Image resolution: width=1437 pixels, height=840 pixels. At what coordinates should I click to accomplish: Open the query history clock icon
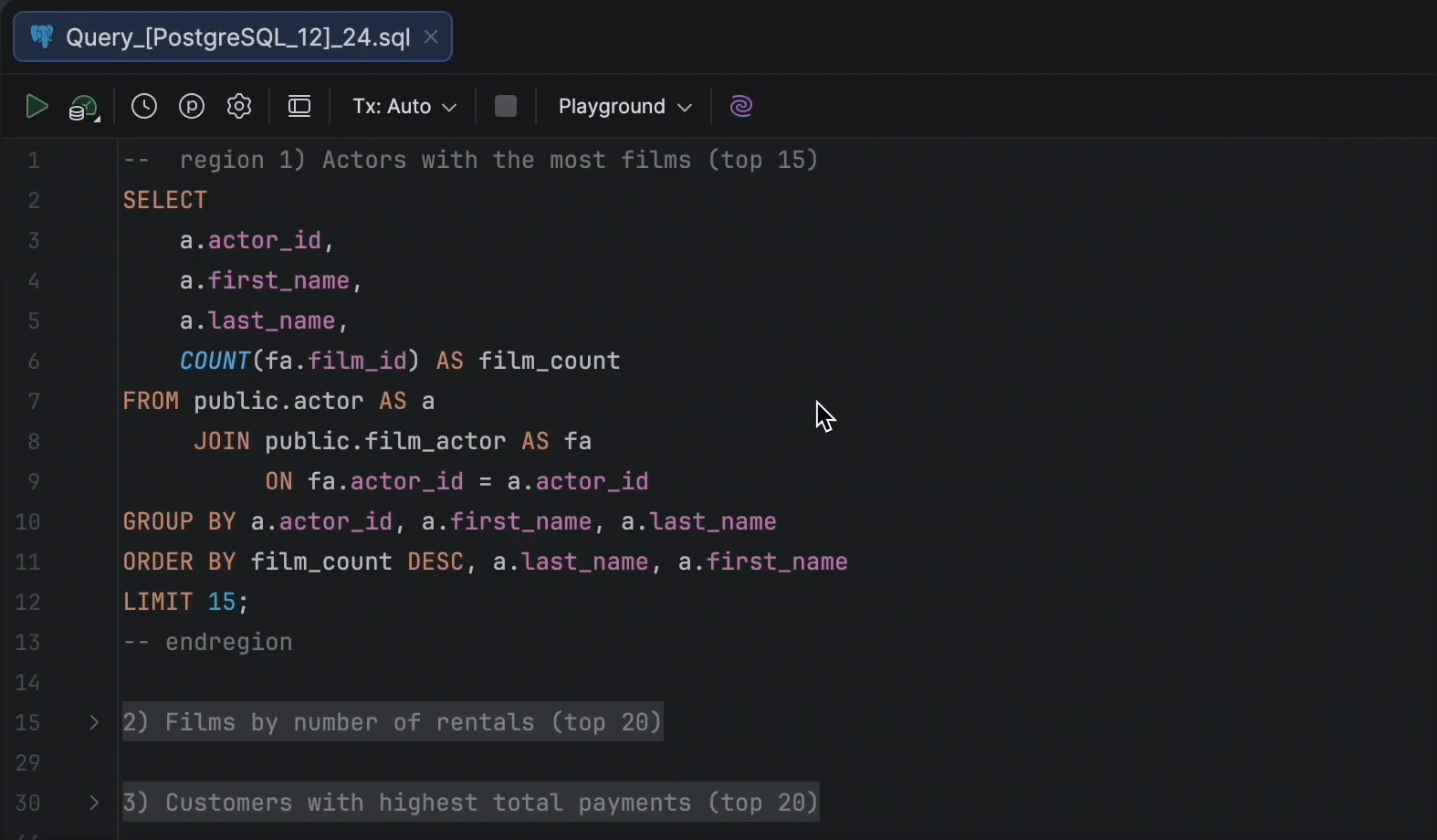tap(144, 107)
